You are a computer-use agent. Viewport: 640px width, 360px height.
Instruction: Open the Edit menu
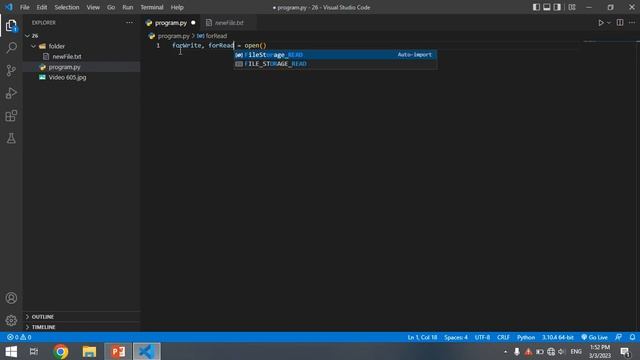click(42, 7)
